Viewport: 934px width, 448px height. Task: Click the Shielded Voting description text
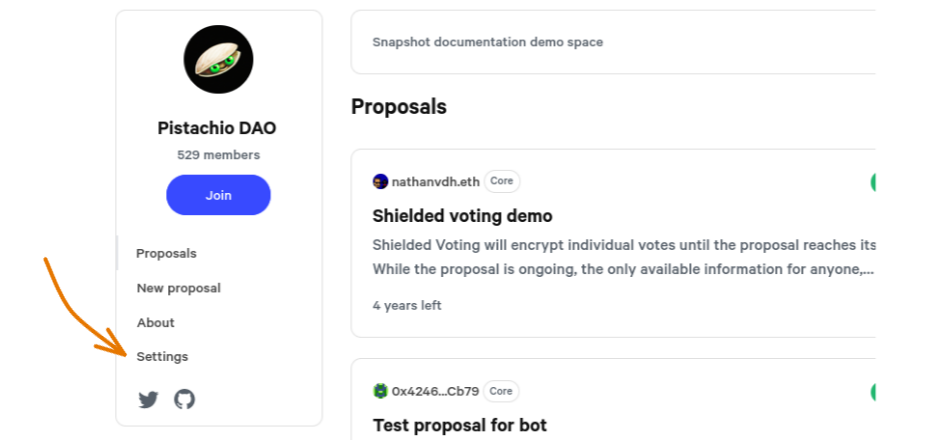[x=623, y=257]
